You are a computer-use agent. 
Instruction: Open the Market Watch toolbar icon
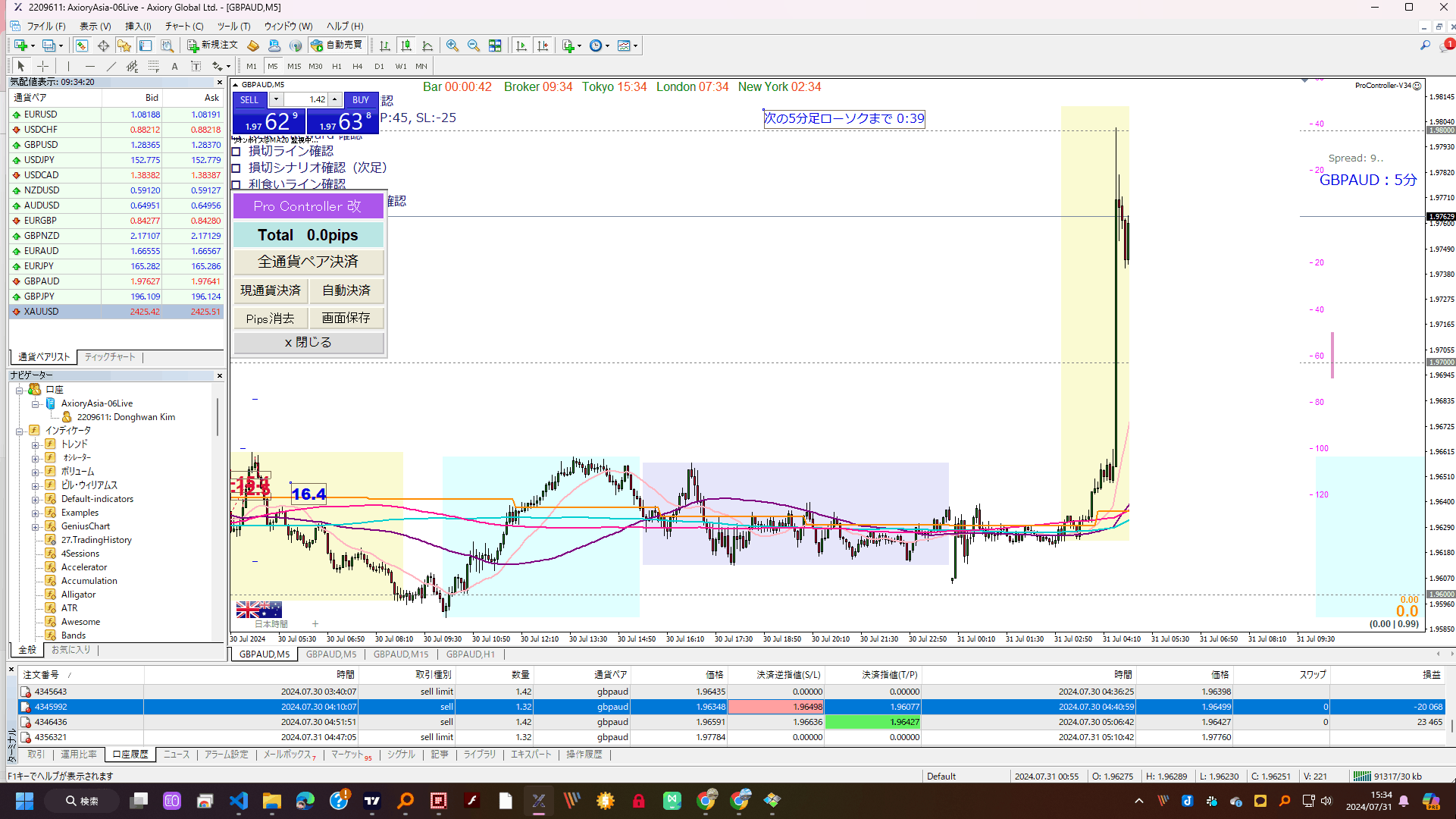[x=82, y=45]
